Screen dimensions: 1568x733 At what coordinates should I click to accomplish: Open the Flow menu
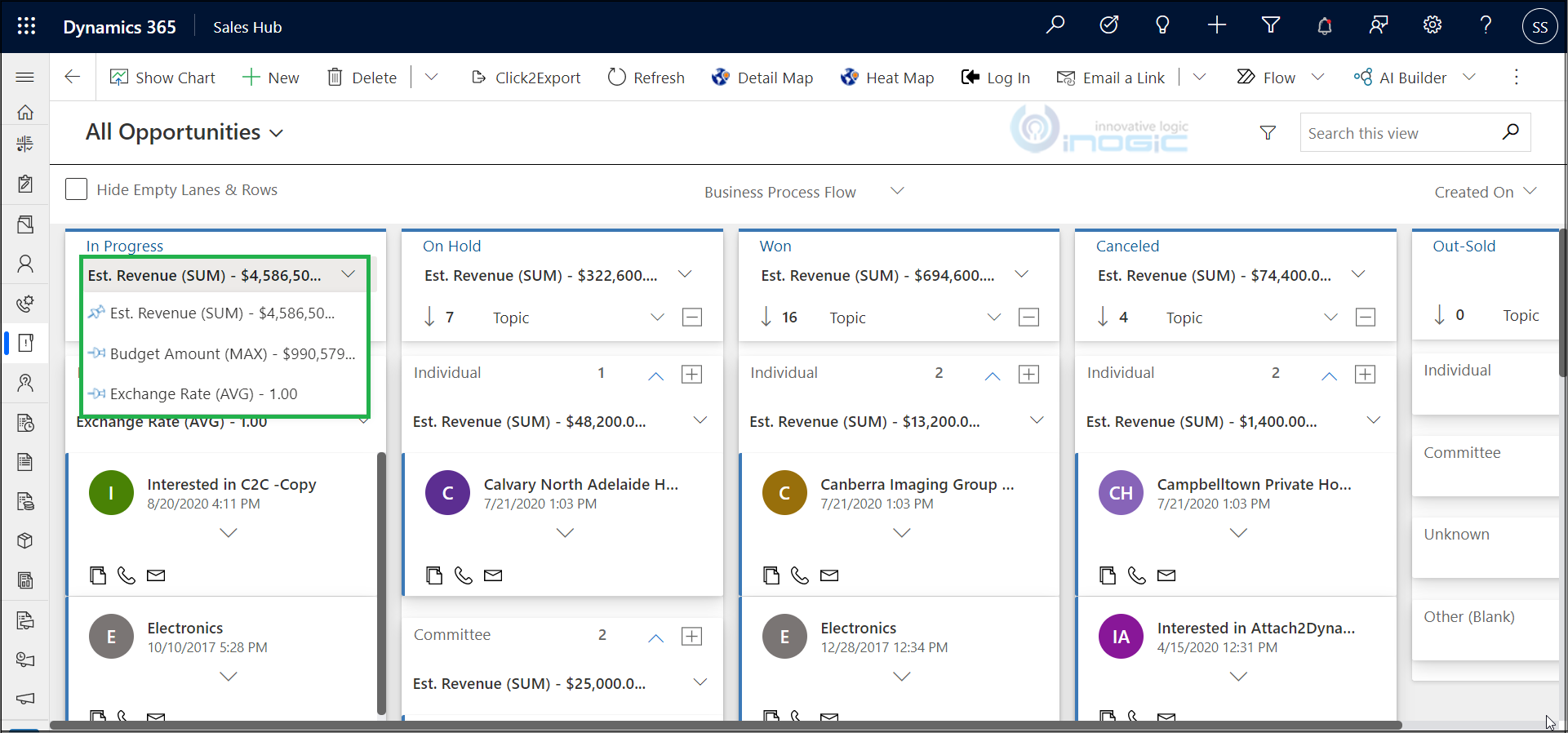1280,77
